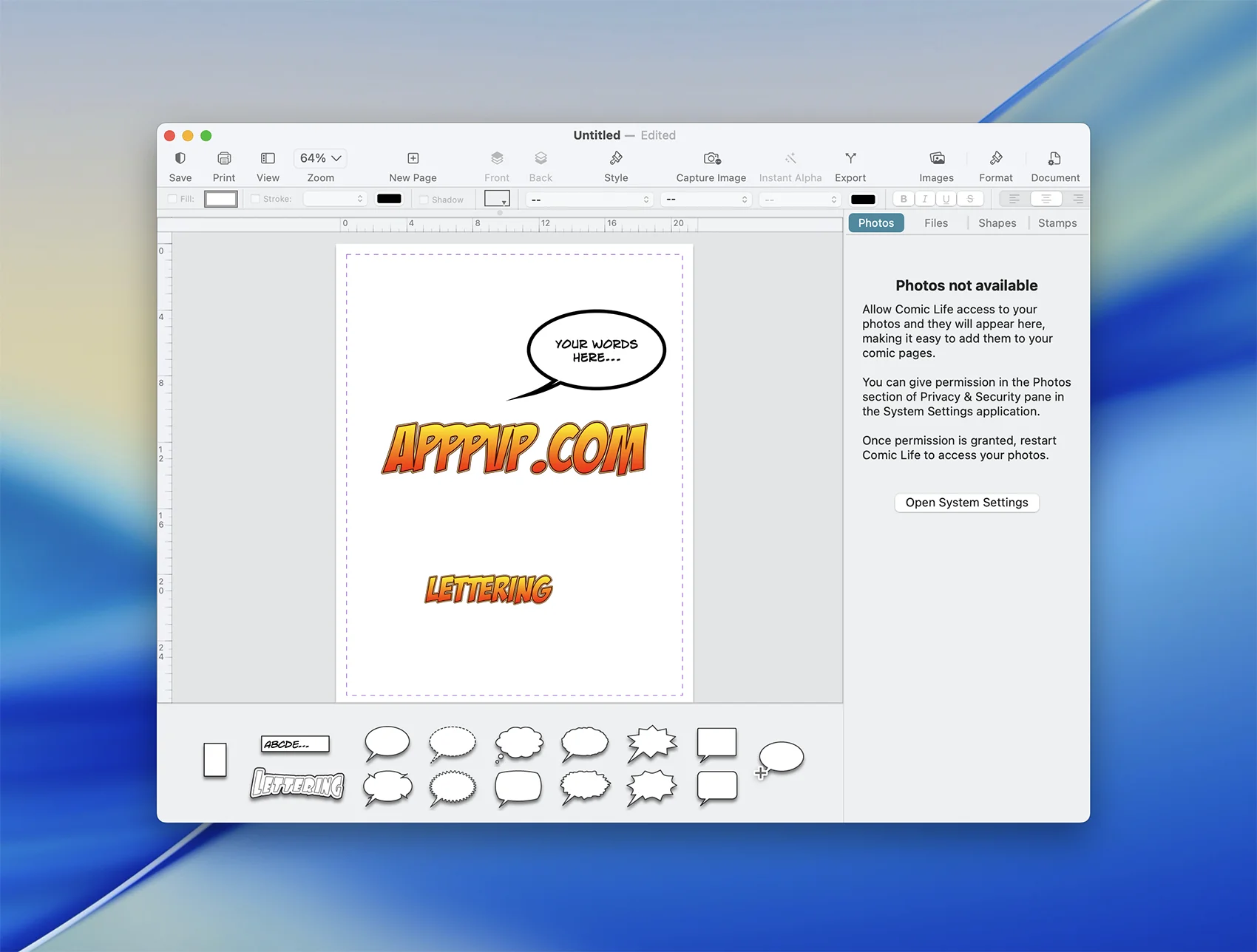Screen dimensions: 1257x952
Task: Open the 64% Zoom dropdown
Action: 320,158
